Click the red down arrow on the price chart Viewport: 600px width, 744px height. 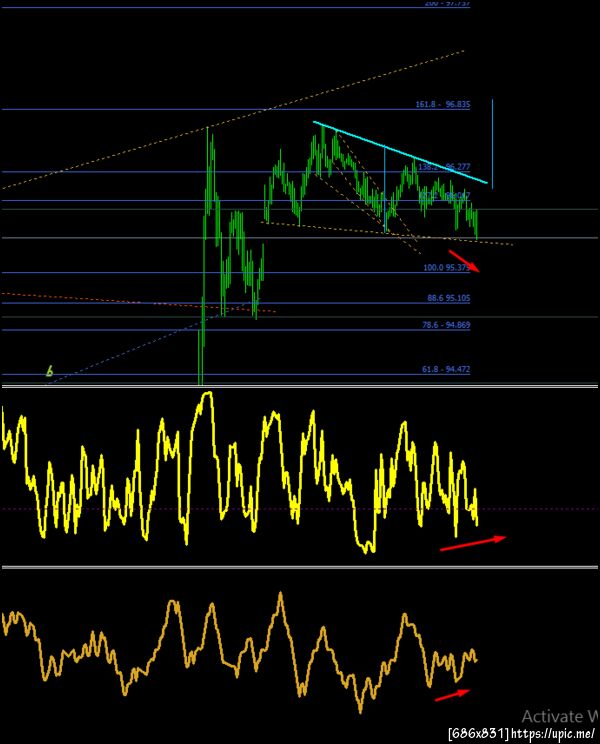(x=464, y=261)
